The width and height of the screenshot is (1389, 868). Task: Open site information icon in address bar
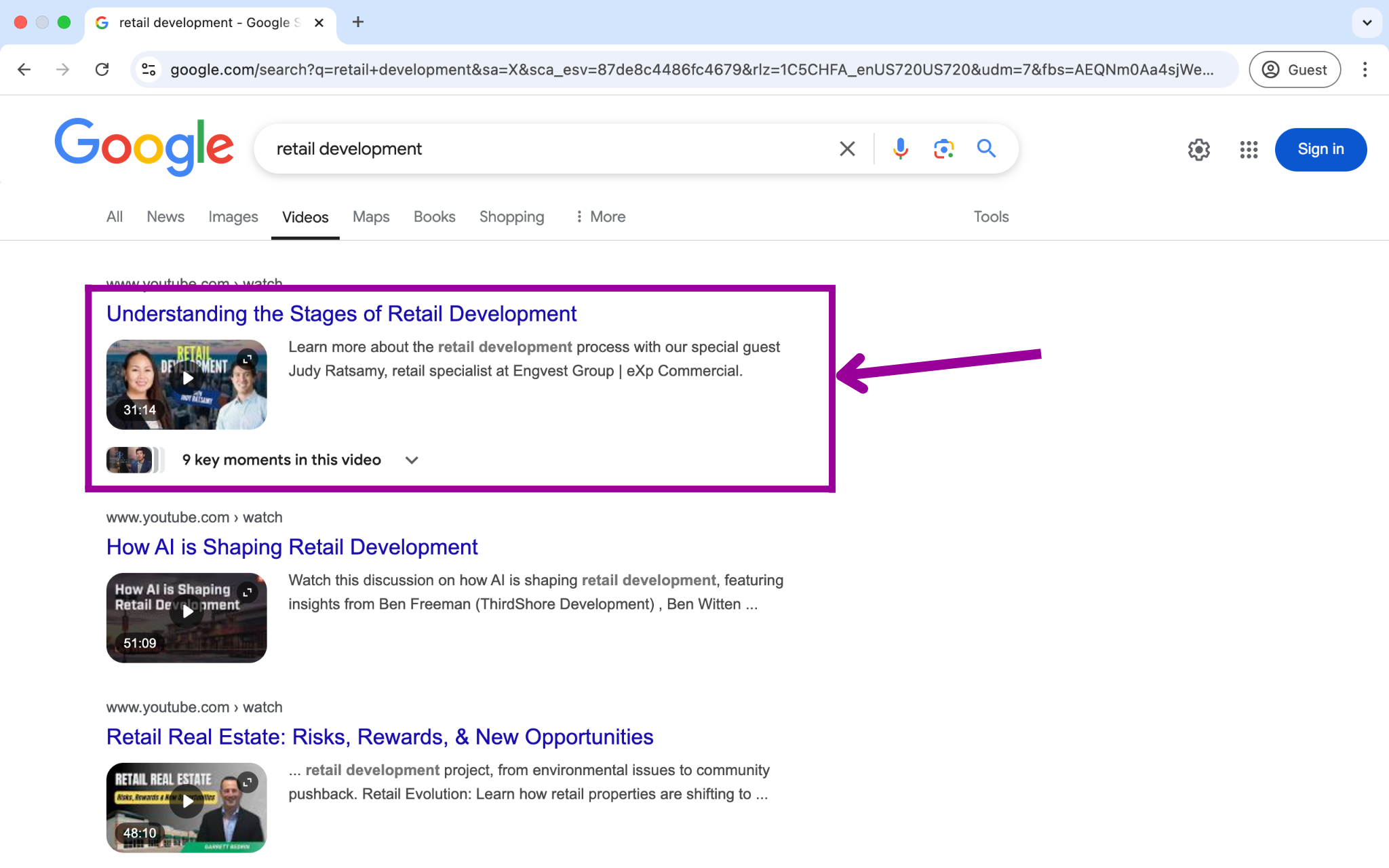[x=149, y=70]
